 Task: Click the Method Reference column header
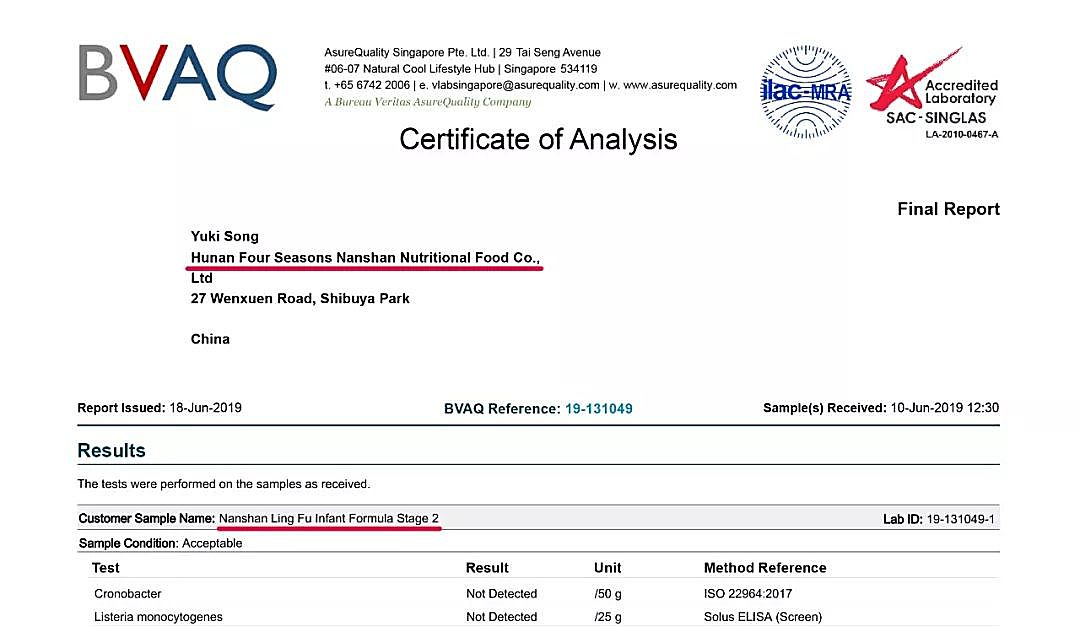pos(765,568)
